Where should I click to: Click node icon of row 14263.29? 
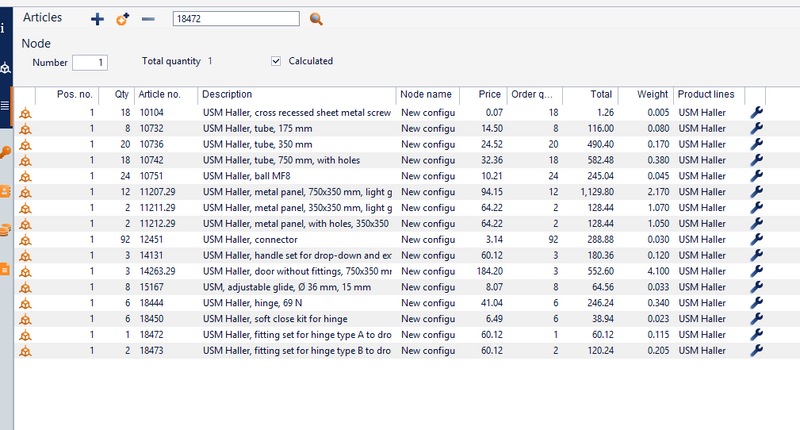[25, 272]
